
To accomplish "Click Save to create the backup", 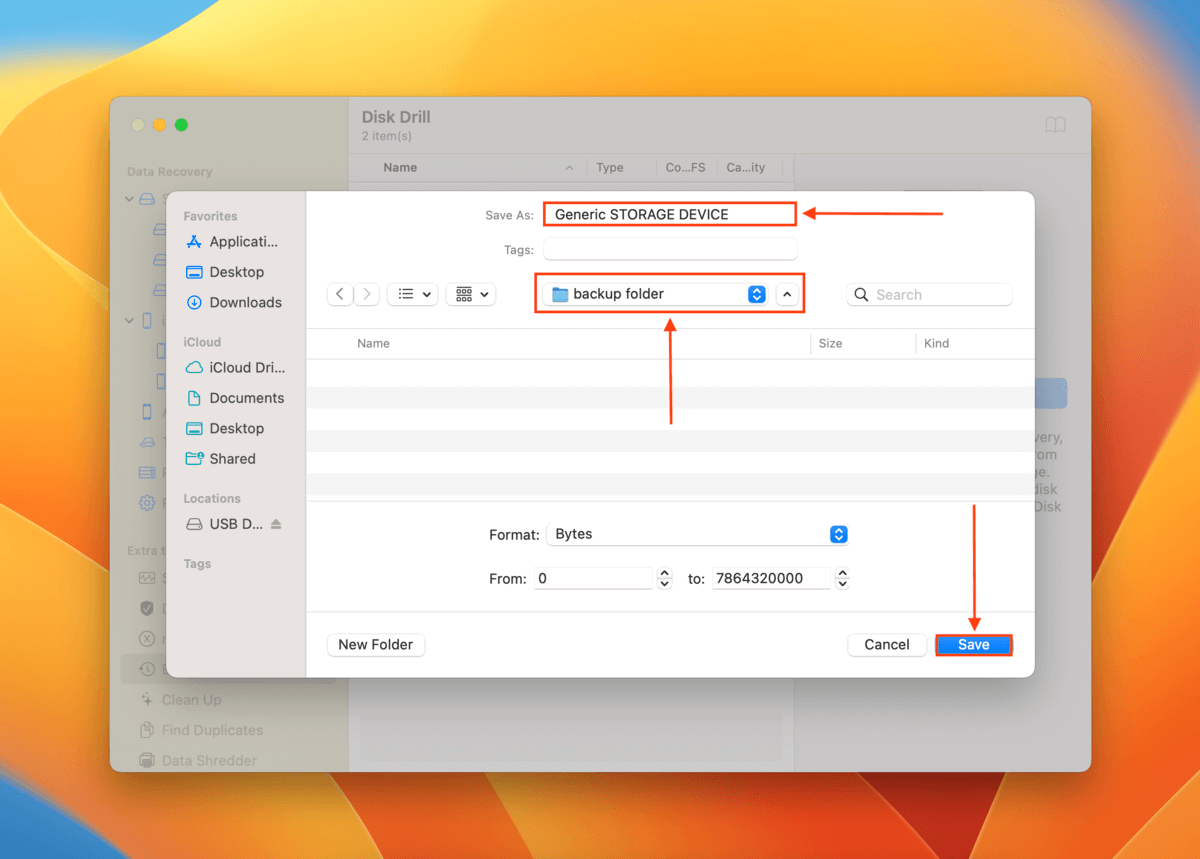I will [974, 645].
